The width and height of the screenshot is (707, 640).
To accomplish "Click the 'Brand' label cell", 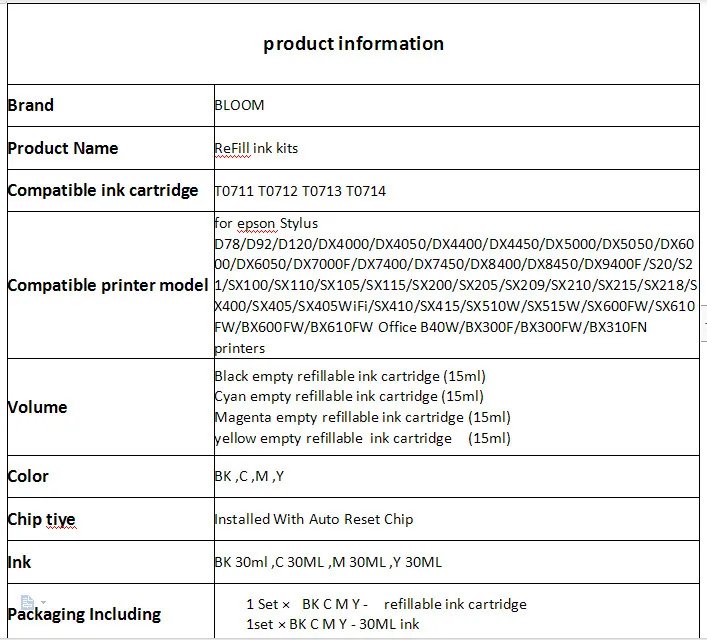I will pyautogui.click(x=111, y=106).
